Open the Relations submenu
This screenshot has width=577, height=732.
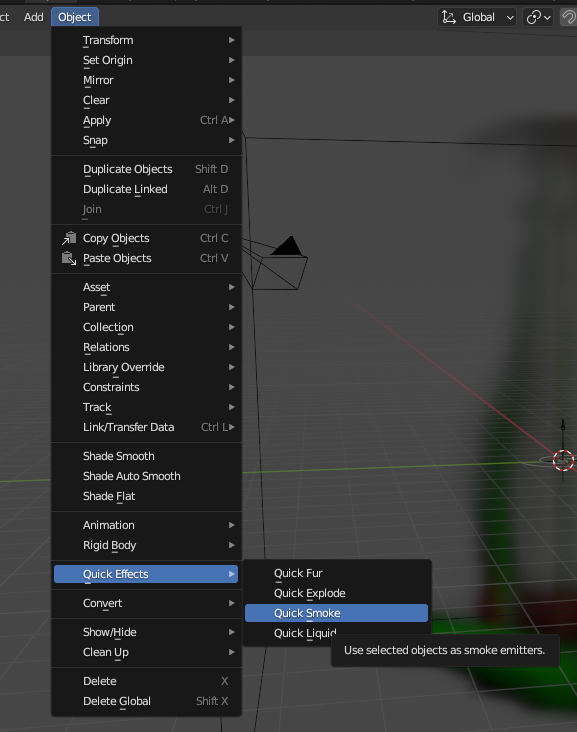click(146, 348)
